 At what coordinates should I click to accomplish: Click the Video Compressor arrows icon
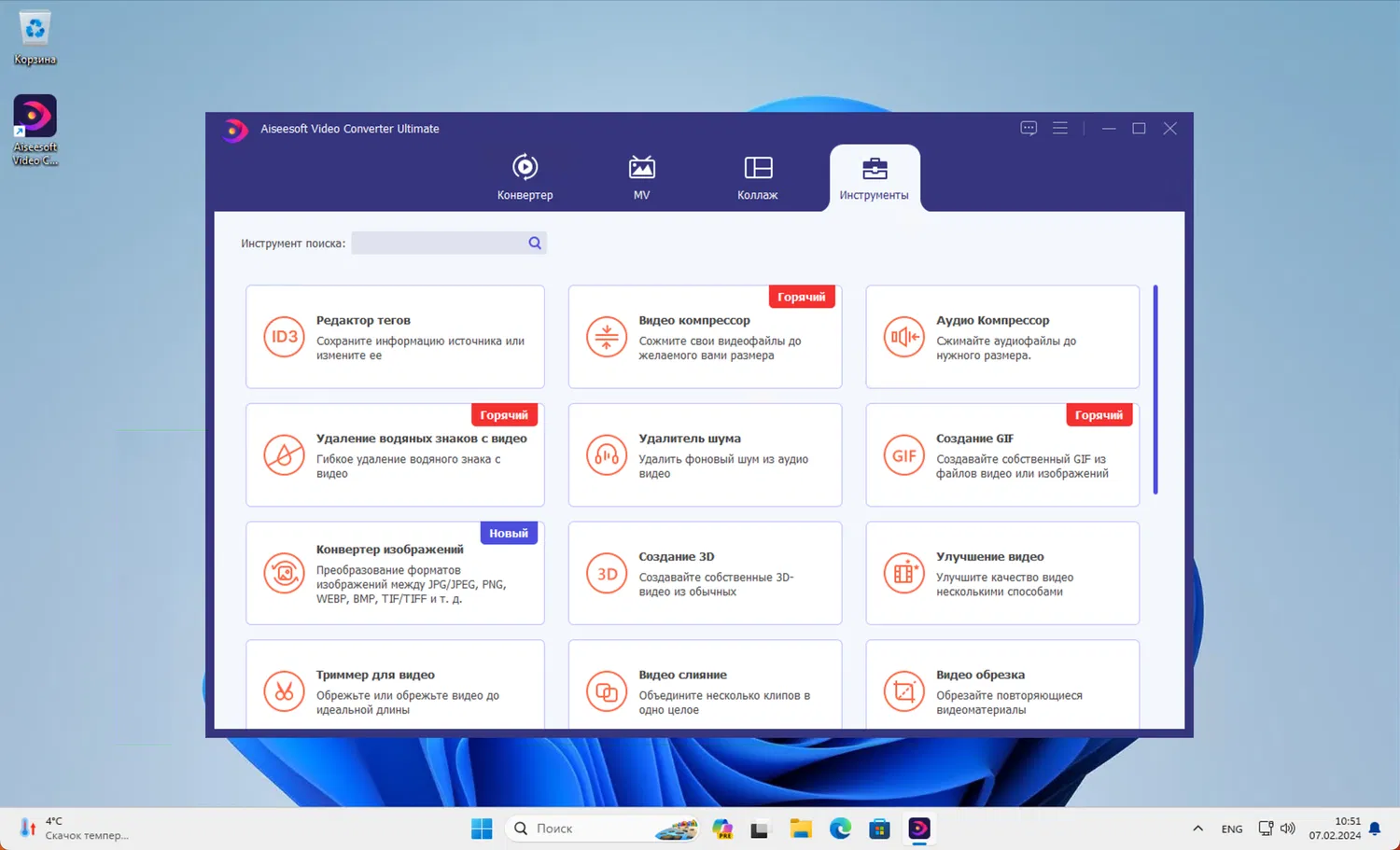coord(607,337)
